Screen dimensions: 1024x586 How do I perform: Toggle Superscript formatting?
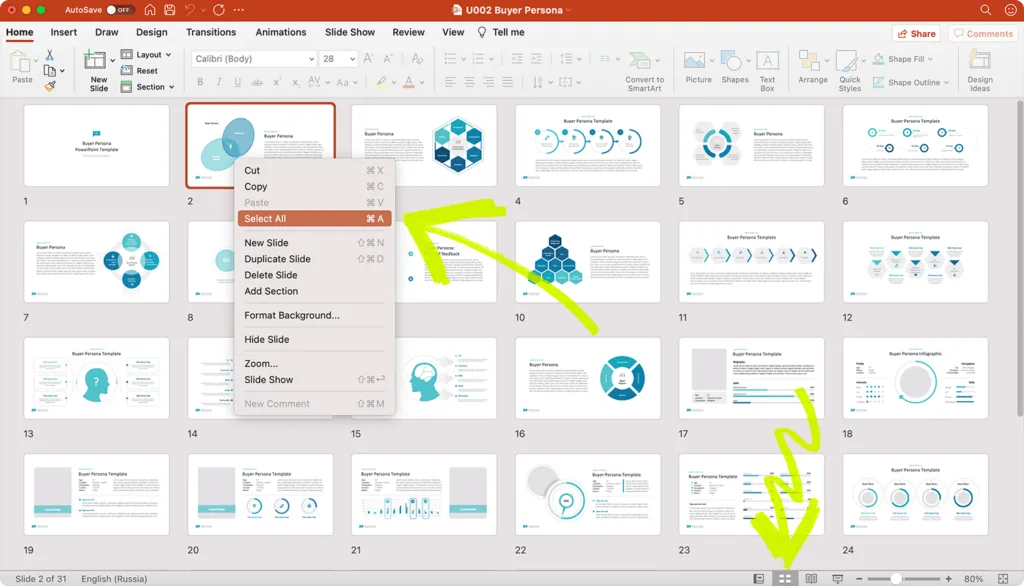tap(277, 82)
